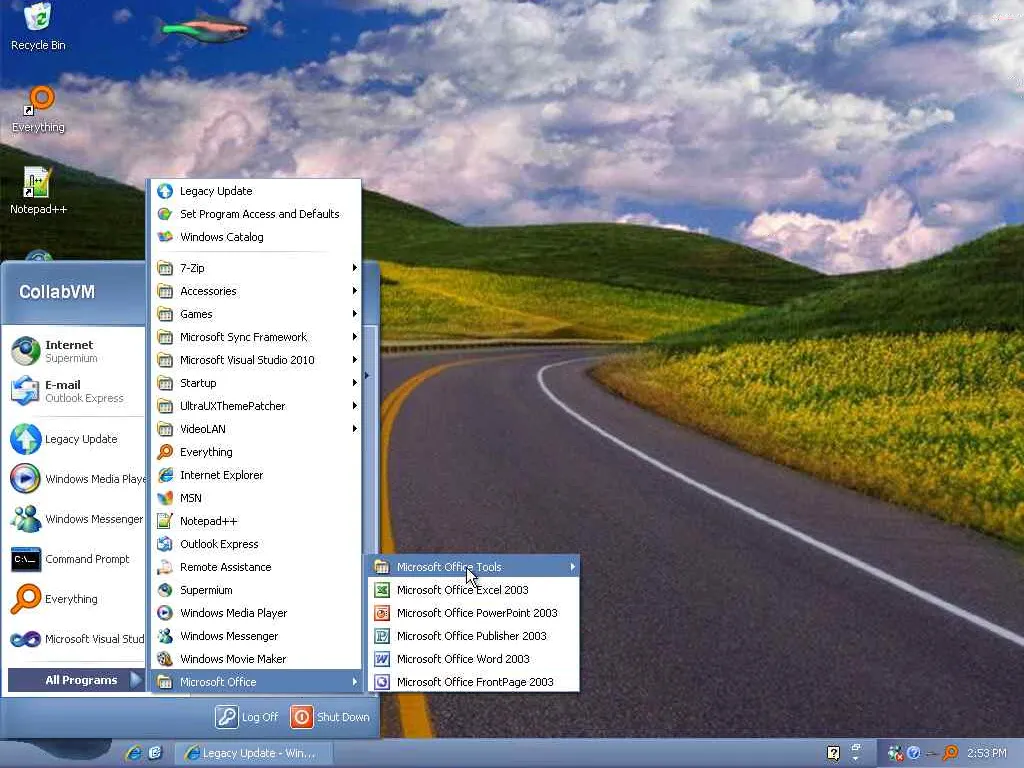This screenshot has height=768, width=1024.
Task: Expand the 7-Zip folder arrow
Action: coord(355,268)
